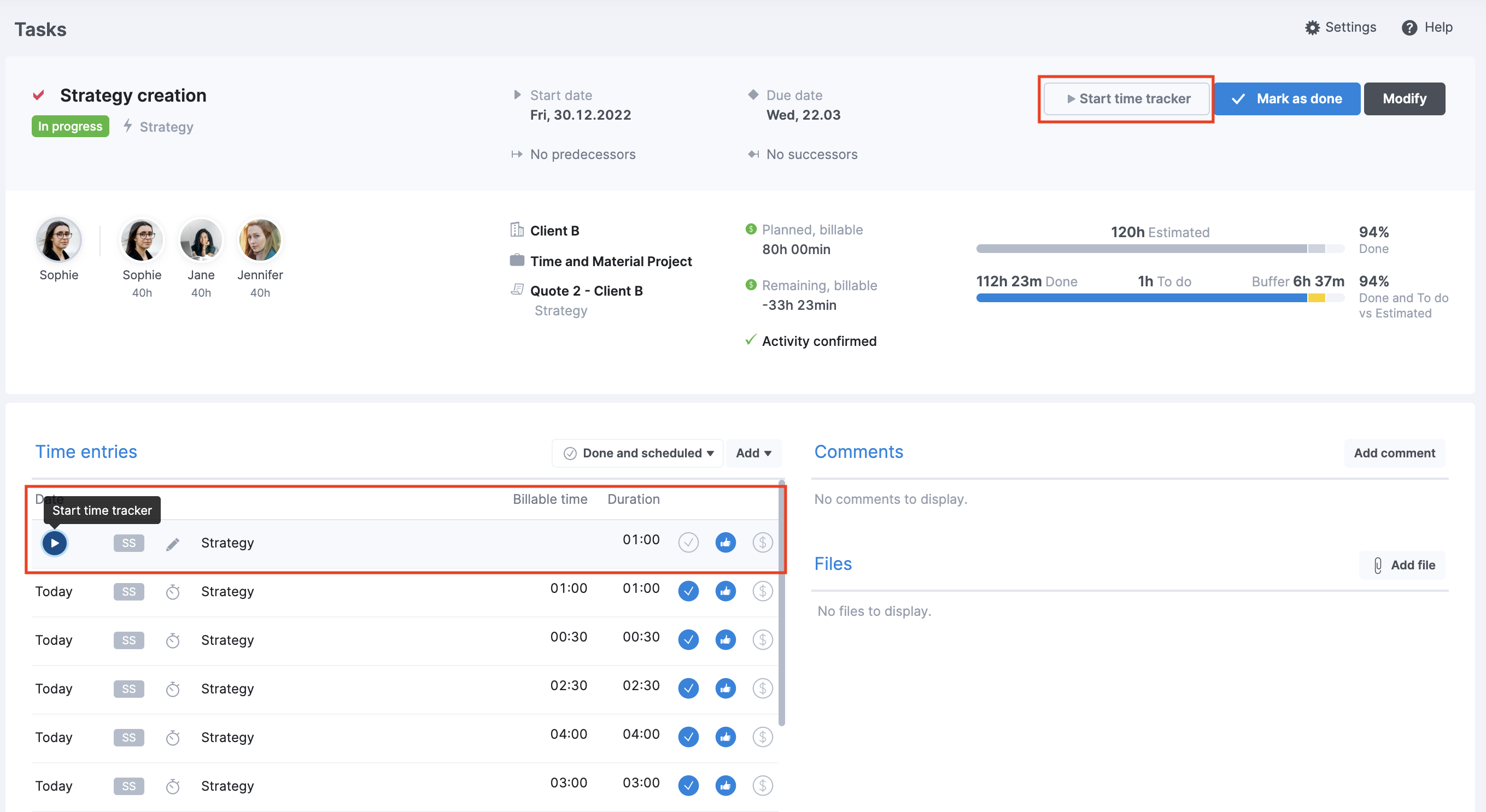1486x812 pixels.
Task: Click the red checkmark next to Strategy creation
Action: pos(39,95)
